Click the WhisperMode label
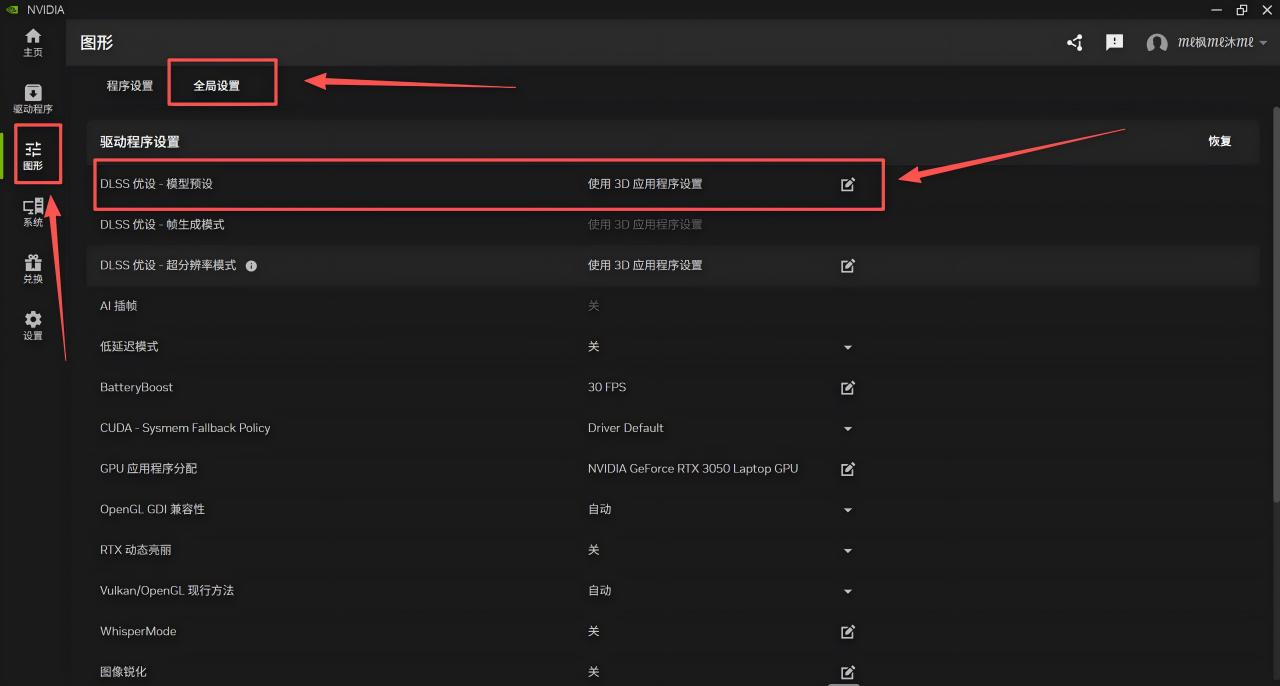 [138, 631]
